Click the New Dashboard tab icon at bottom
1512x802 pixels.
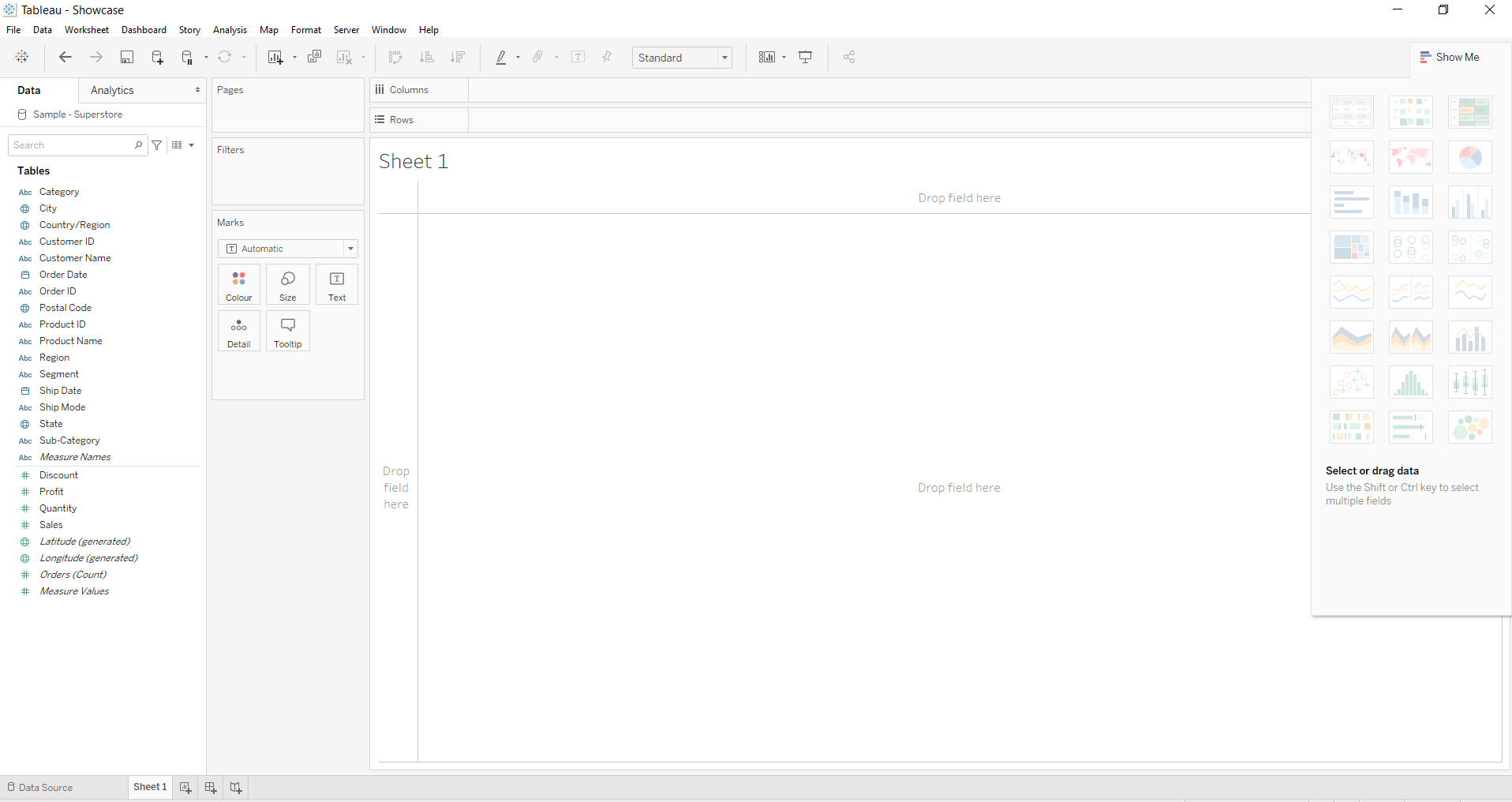[211, 788]
